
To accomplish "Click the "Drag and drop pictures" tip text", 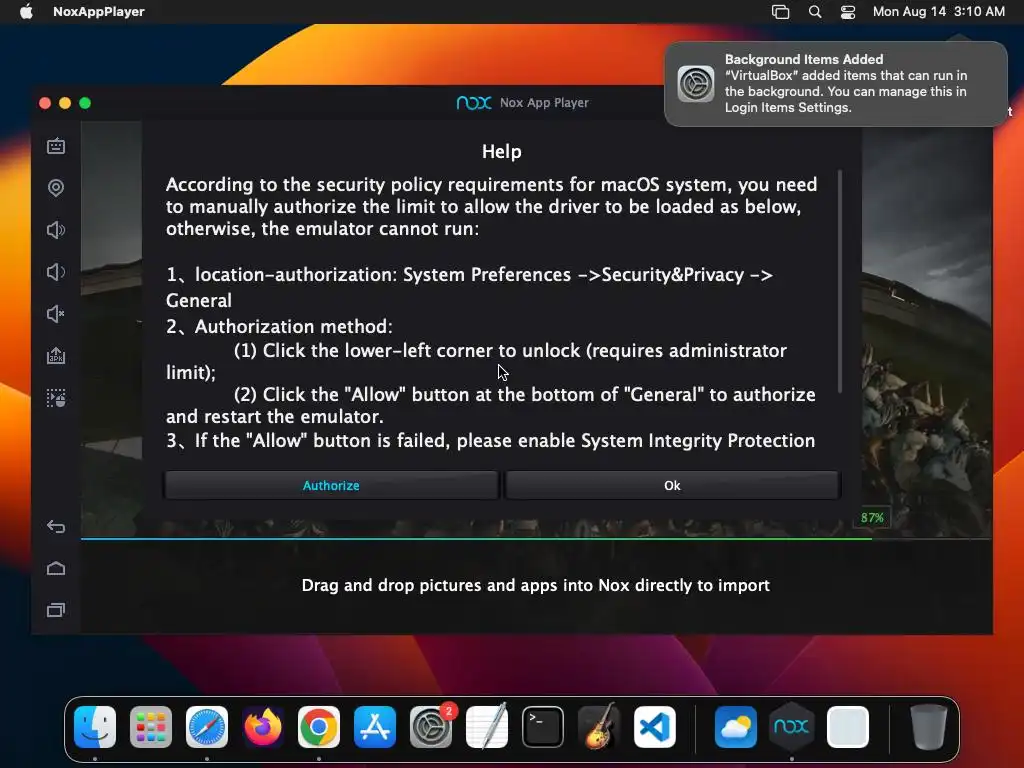I will [x=536, y=585].
